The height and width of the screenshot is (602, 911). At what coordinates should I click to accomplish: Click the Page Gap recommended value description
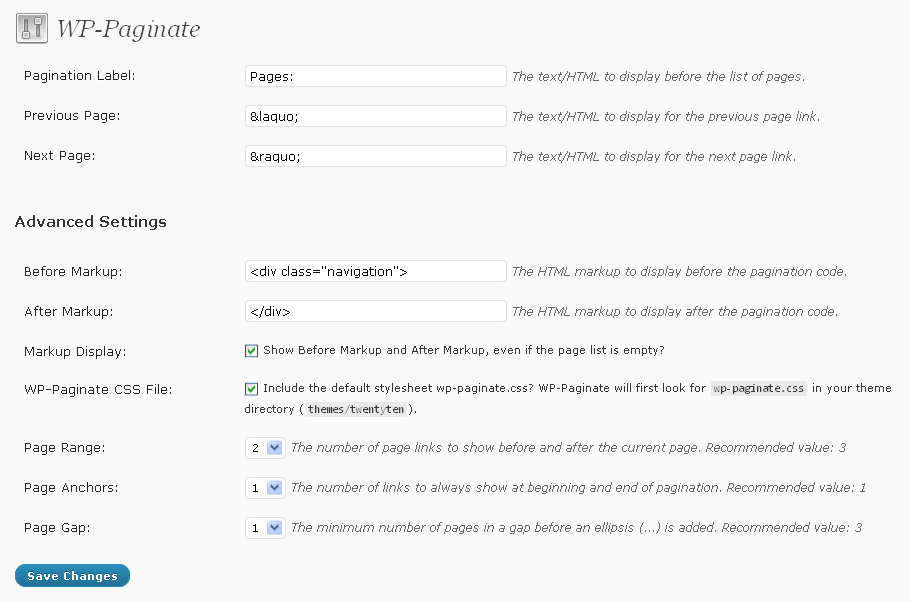(576, 528)
